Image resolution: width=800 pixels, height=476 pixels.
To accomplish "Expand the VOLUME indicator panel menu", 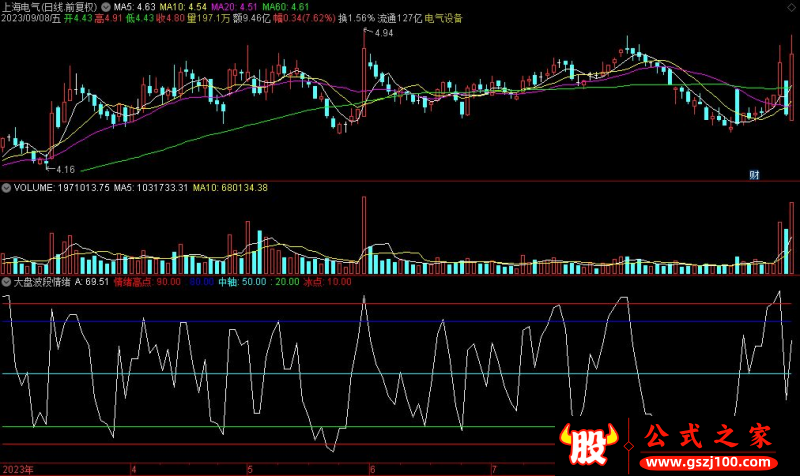I will 6,187.
